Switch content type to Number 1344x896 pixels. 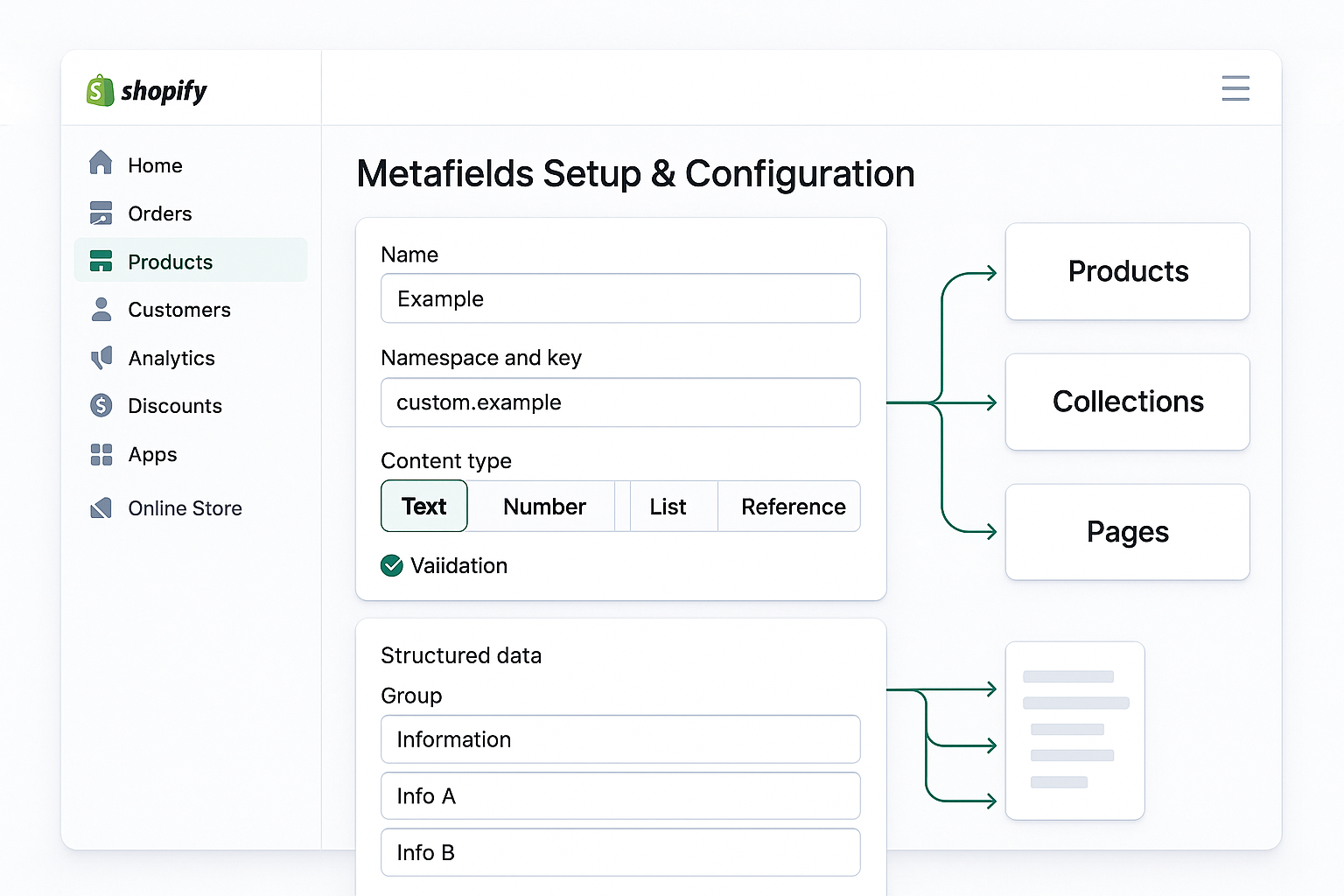(544, 506)
